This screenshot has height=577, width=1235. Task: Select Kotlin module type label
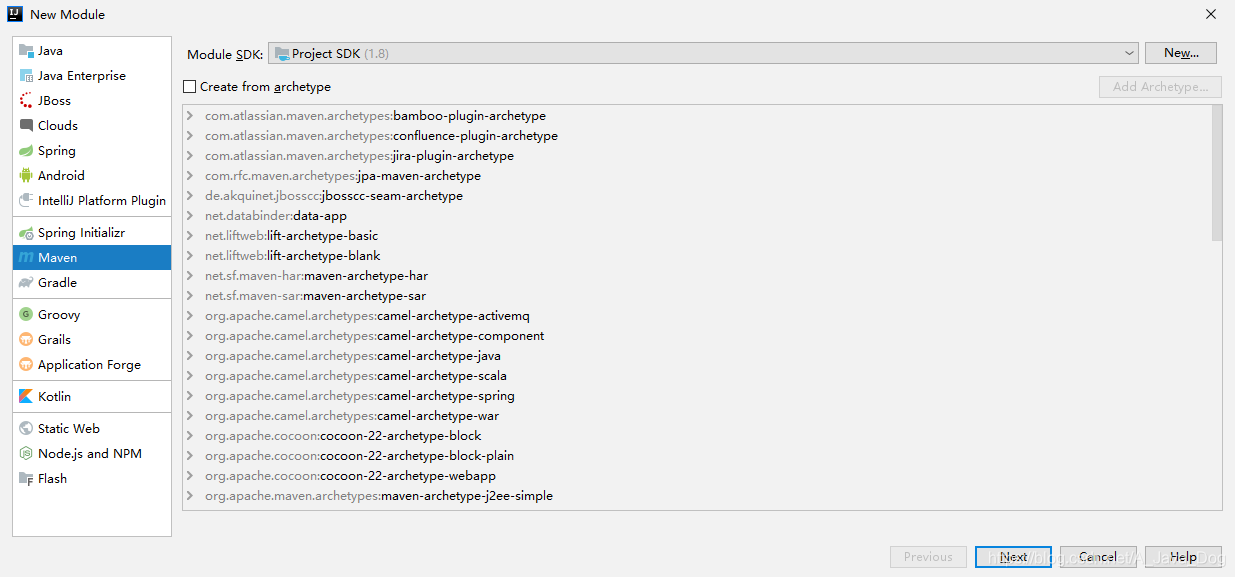pos(54,397)
